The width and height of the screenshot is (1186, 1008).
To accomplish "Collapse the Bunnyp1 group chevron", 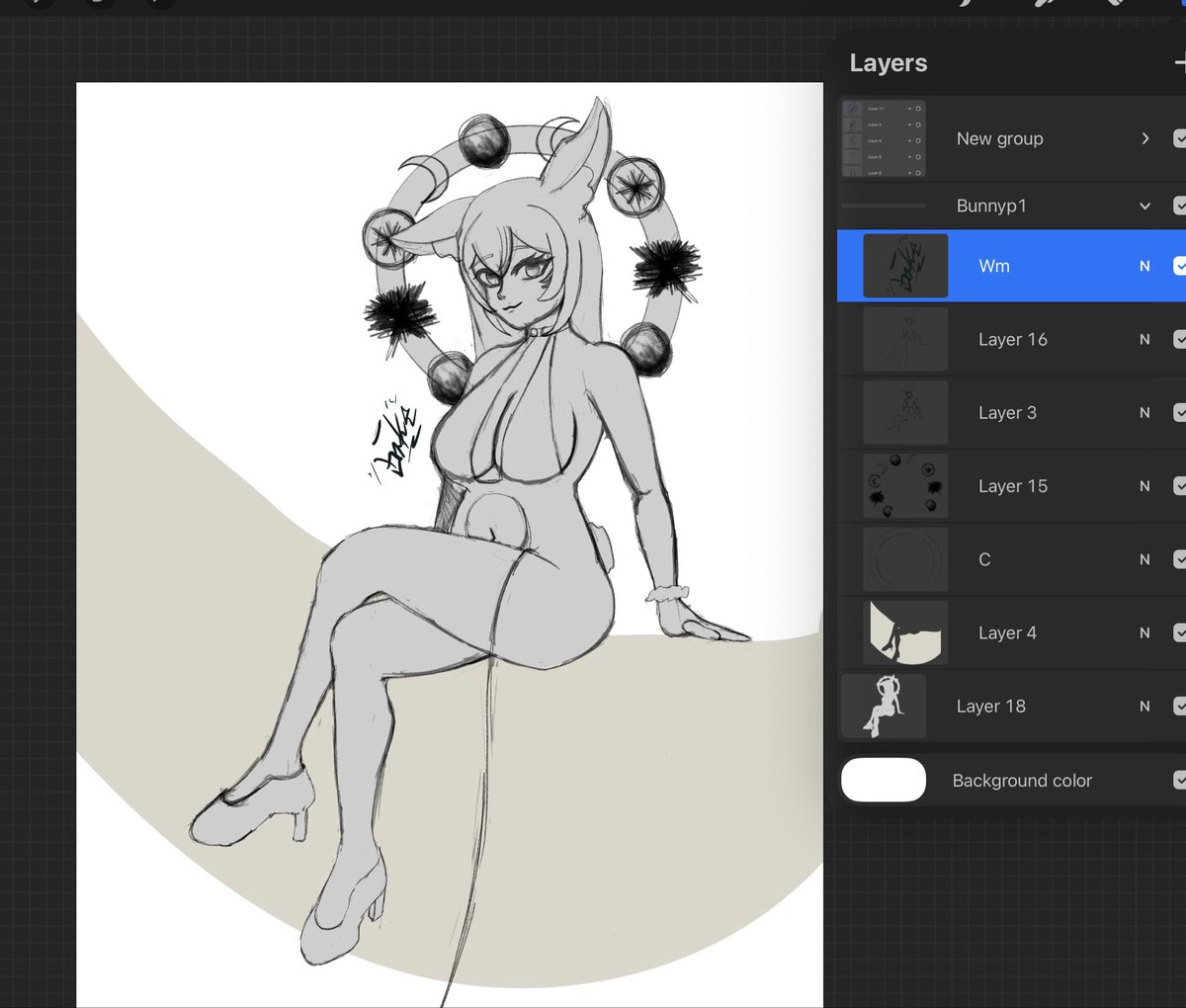I will [1144, 206].
